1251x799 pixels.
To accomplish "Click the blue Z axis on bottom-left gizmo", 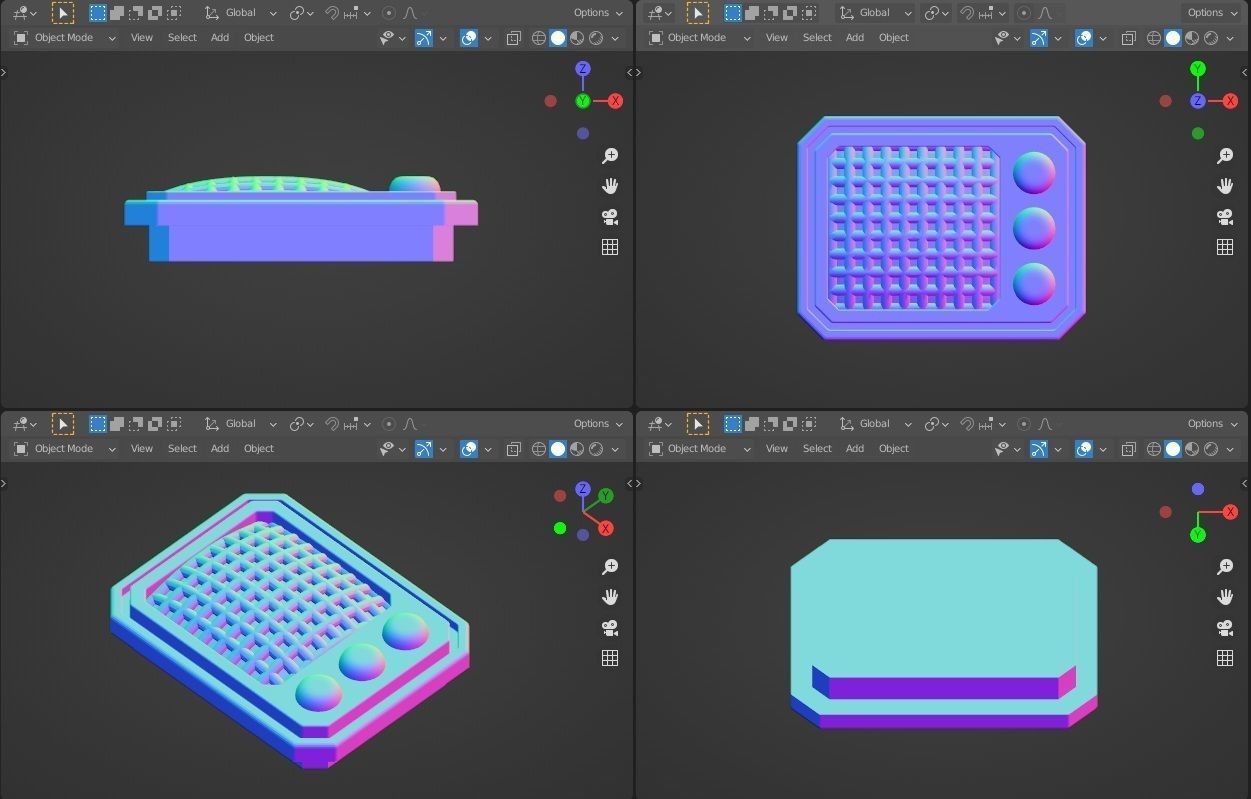I will point(583,490).
